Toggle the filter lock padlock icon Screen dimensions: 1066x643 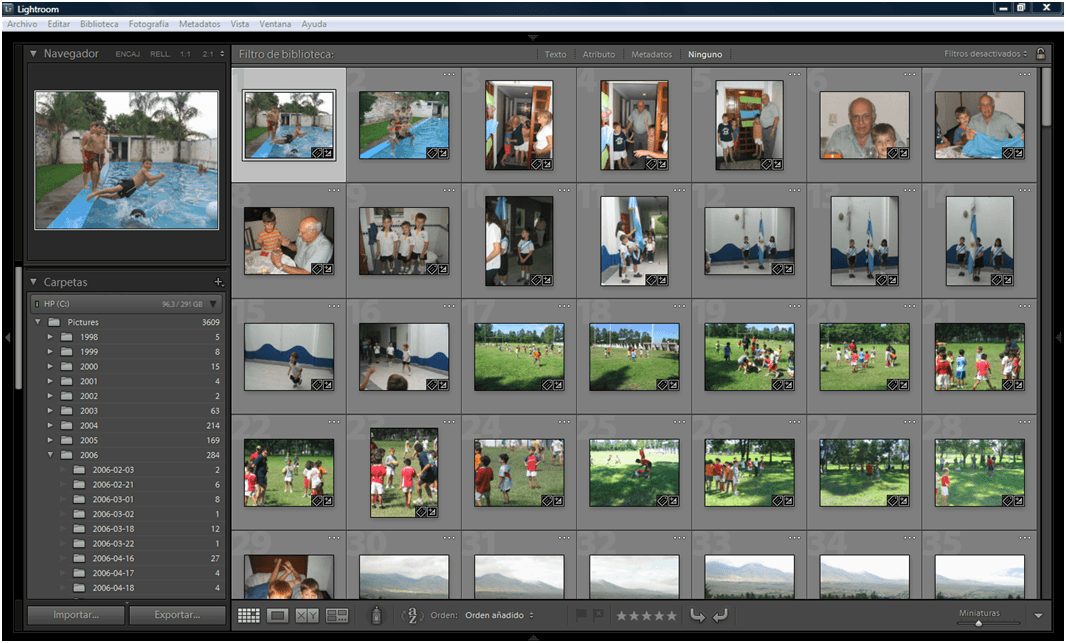click(x=1041, y=54)
